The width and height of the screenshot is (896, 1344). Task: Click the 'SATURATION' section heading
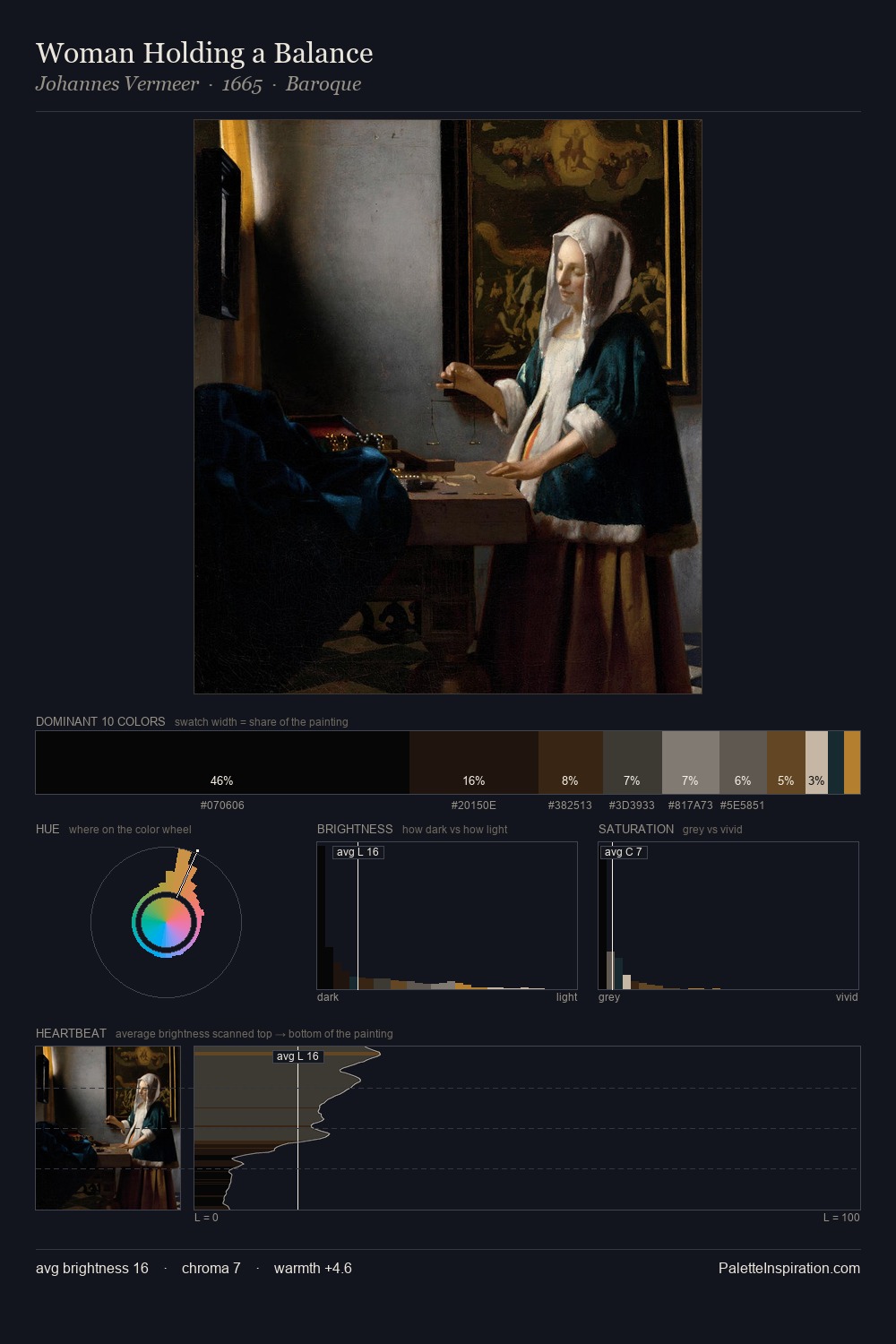(636, 829)
